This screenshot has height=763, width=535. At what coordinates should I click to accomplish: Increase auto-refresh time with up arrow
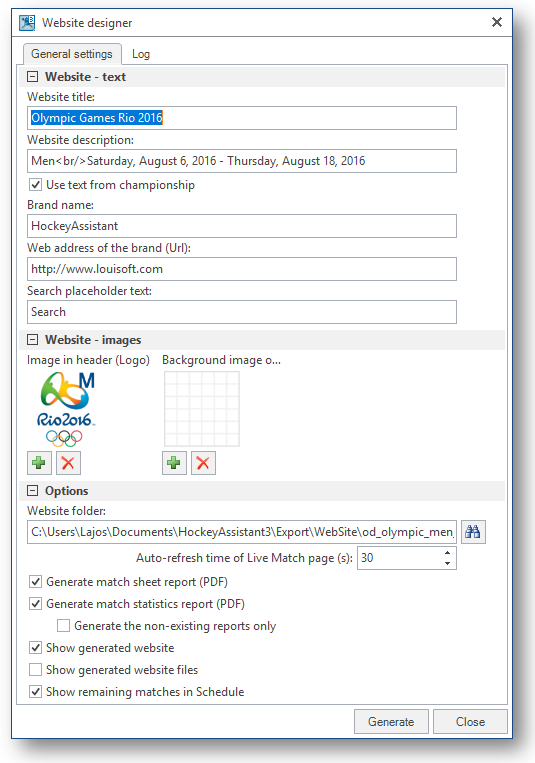click(447, 553)
